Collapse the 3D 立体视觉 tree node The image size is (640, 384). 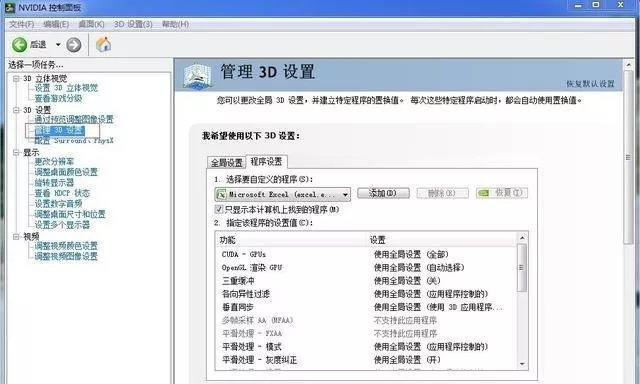point(16,78)
